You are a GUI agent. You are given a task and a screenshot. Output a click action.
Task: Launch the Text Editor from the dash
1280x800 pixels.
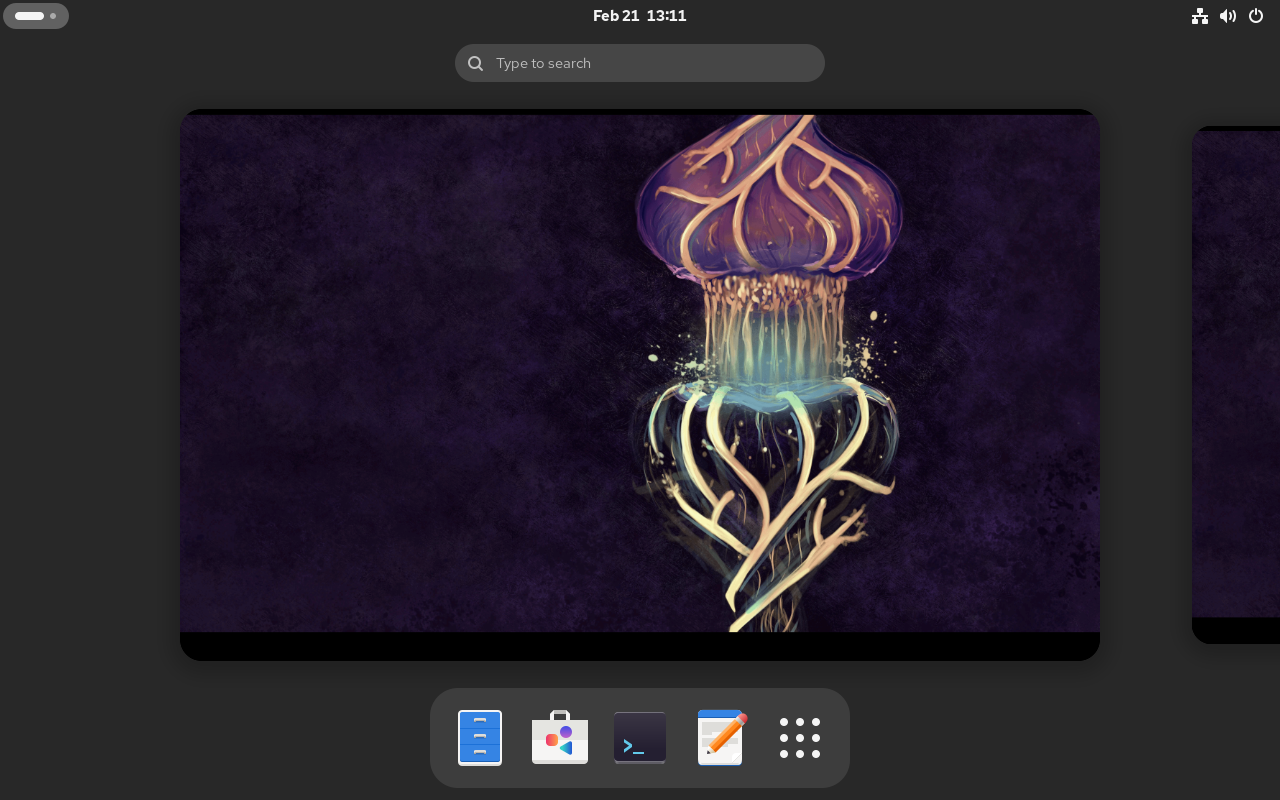click(721, 738)
